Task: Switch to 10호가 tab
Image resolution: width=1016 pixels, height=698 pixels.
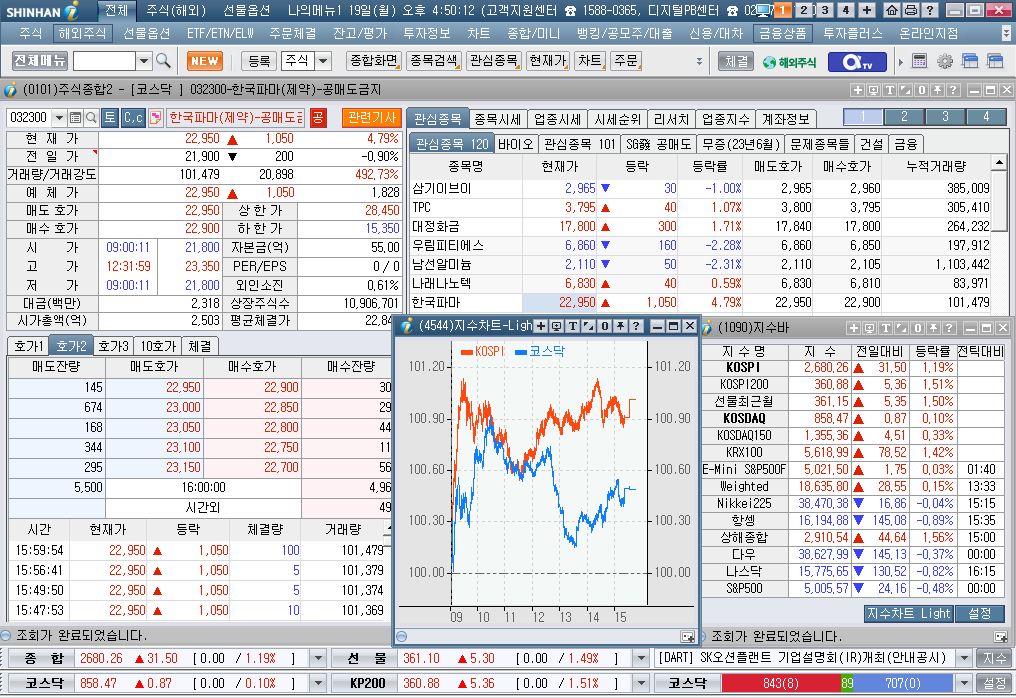Action: point(158,346)
